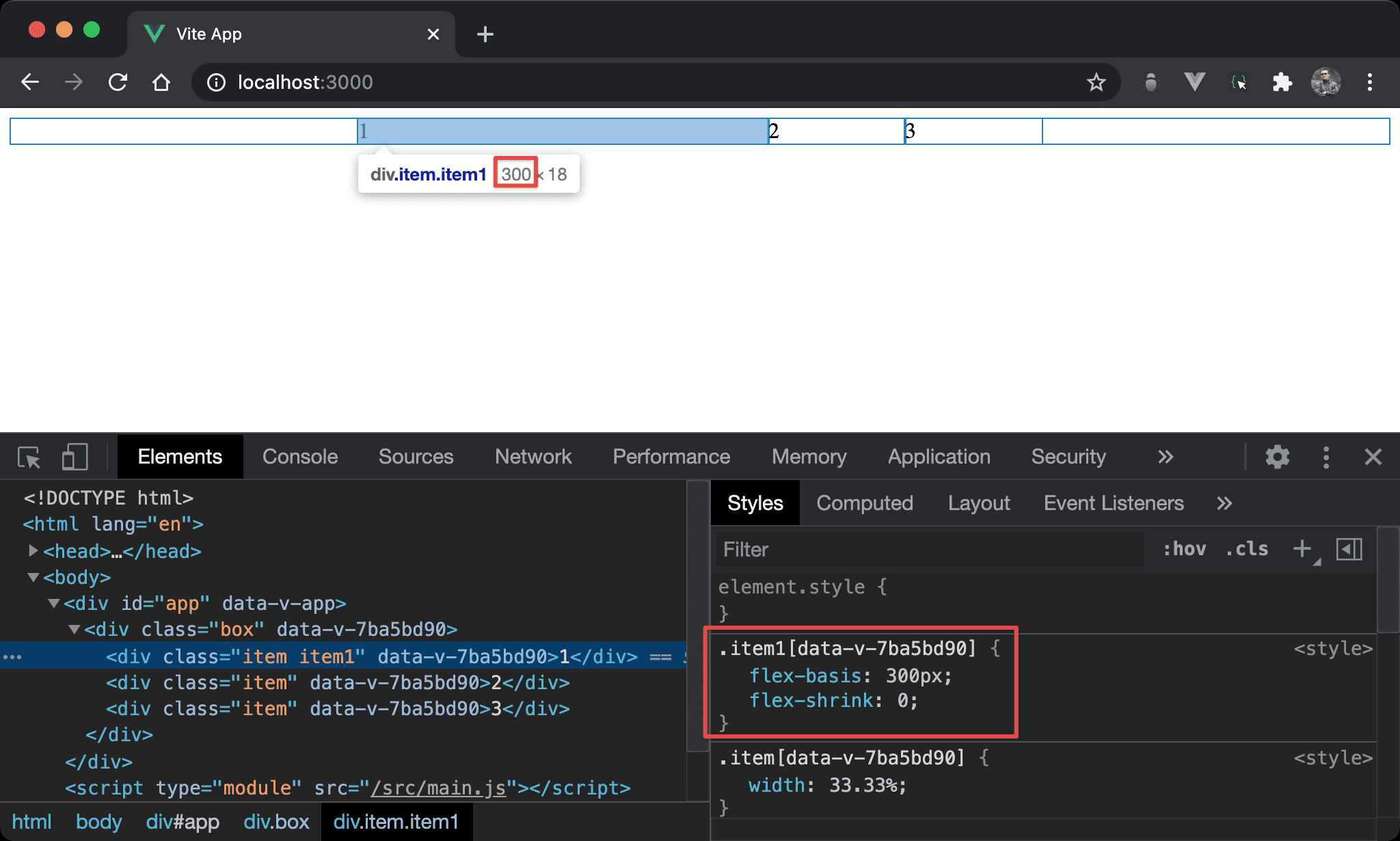Select div.box in the breadcrumb
The image size is (1400, 841).
click(x=276, y=822)
